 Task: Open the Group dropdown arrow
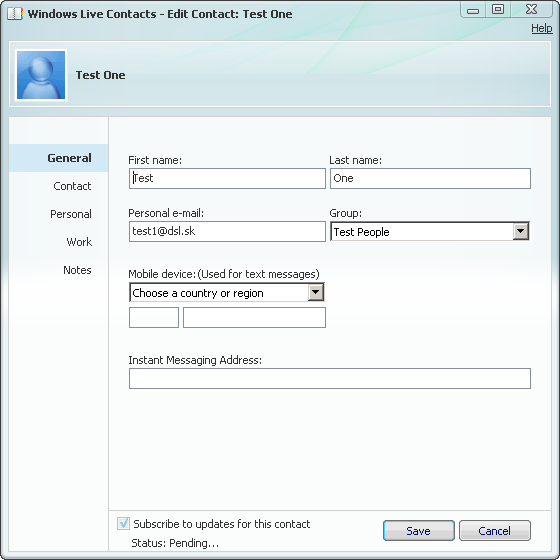(x=521, y=231)
